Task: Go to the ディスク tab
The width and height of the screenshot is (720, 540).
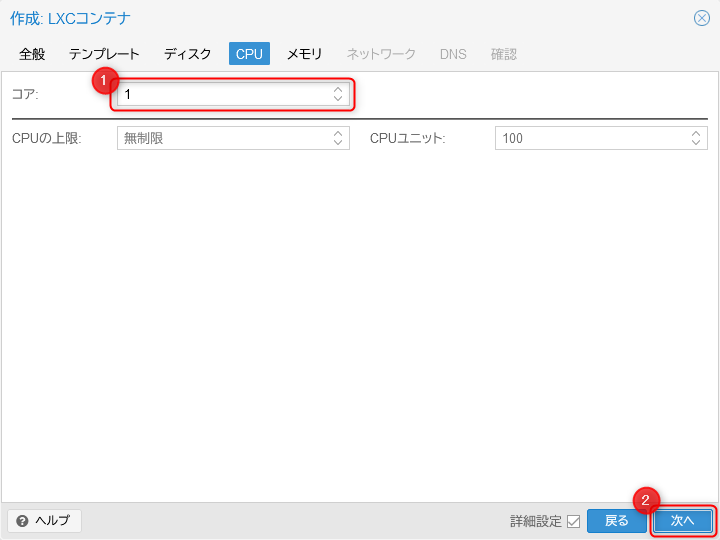Action: tap(188, 54)
